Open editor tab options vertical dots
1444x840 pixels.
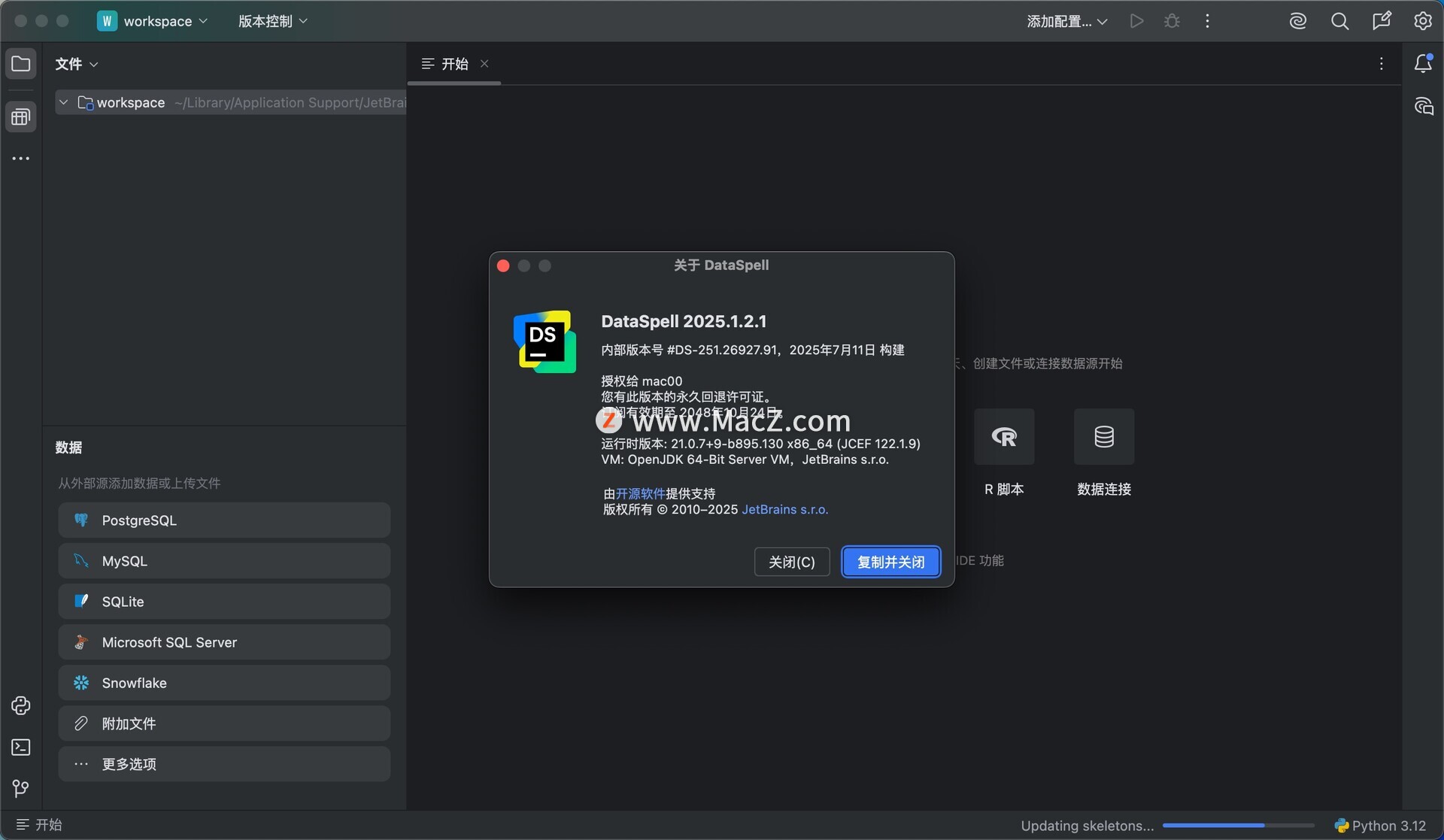point(1382,64)
